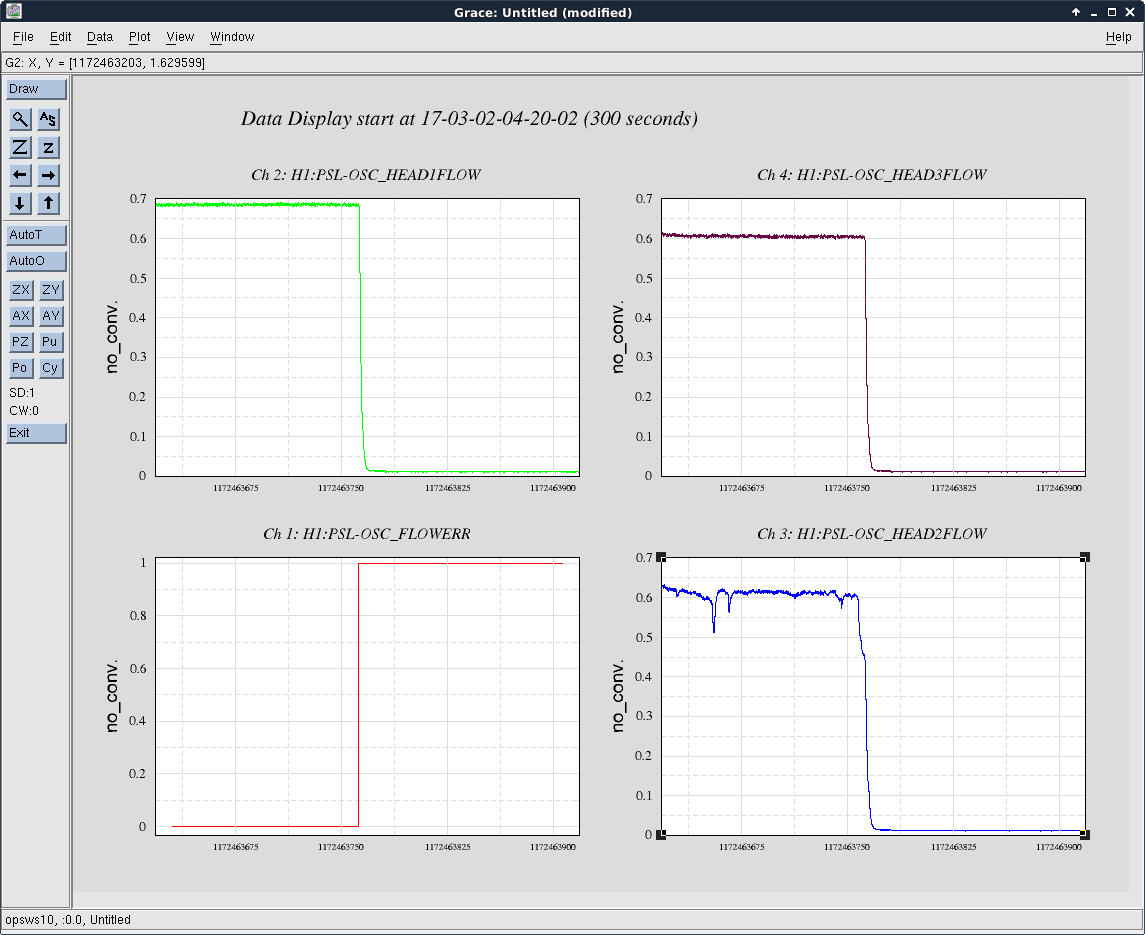This screenshot has height=935, width=1145.
Task: Click the Draw button
Action: click(36, 89)
